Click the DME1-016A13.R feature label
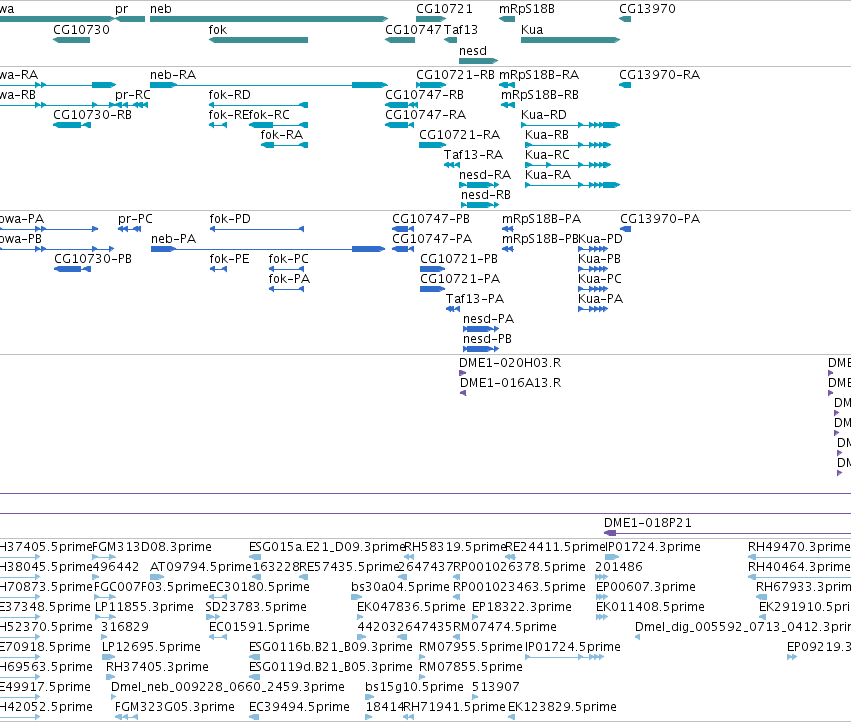The height and width of the screenshot is (722, 851). click(511, 383)
